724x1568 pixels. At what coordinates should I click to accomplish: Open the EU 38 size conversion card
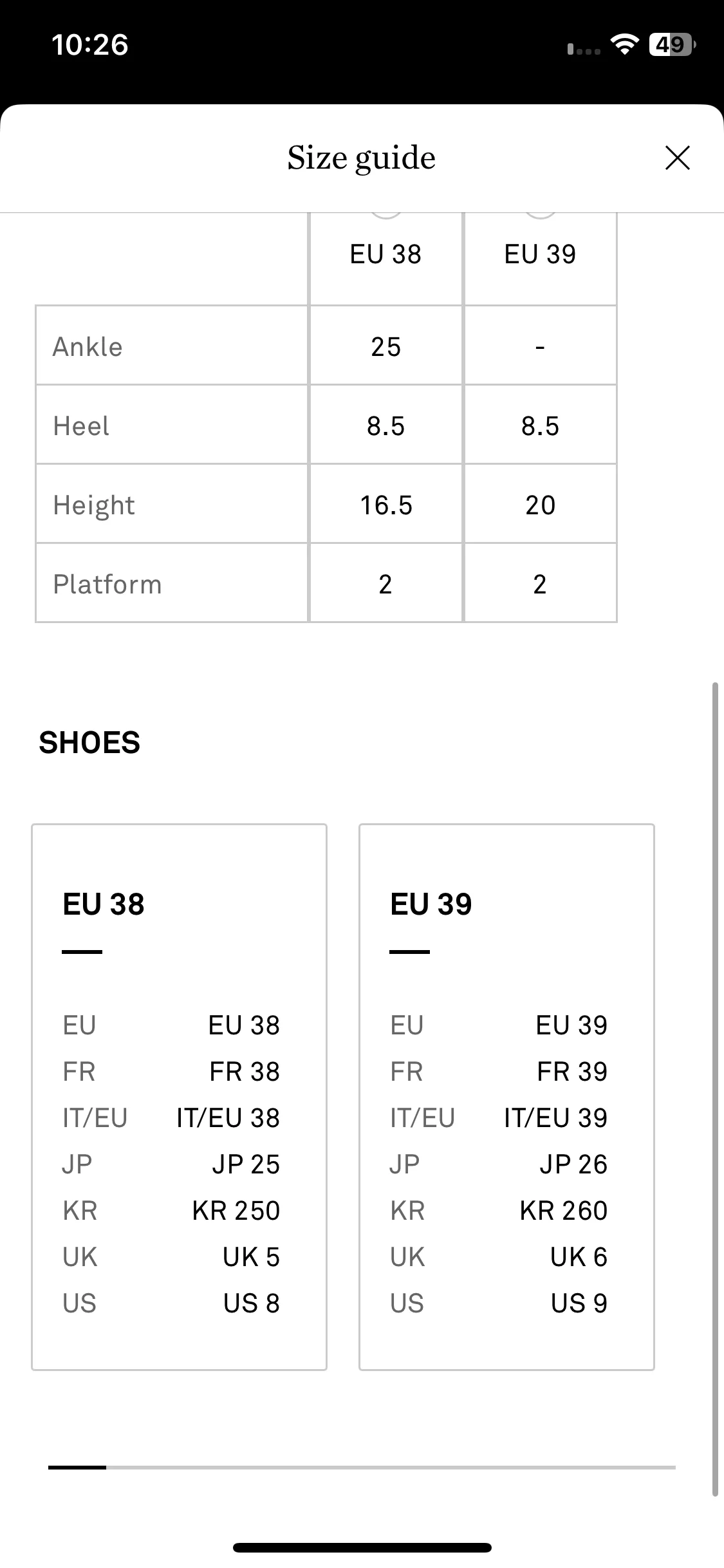point(180,1097)
